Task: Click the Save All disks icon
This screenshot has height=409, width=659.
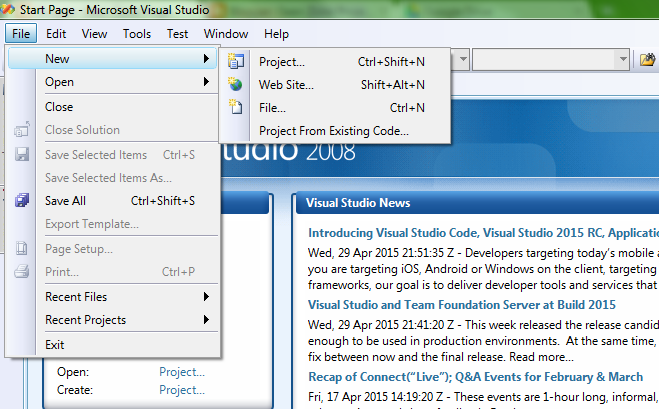Action: pyautogui.click(x=22, y=200)
